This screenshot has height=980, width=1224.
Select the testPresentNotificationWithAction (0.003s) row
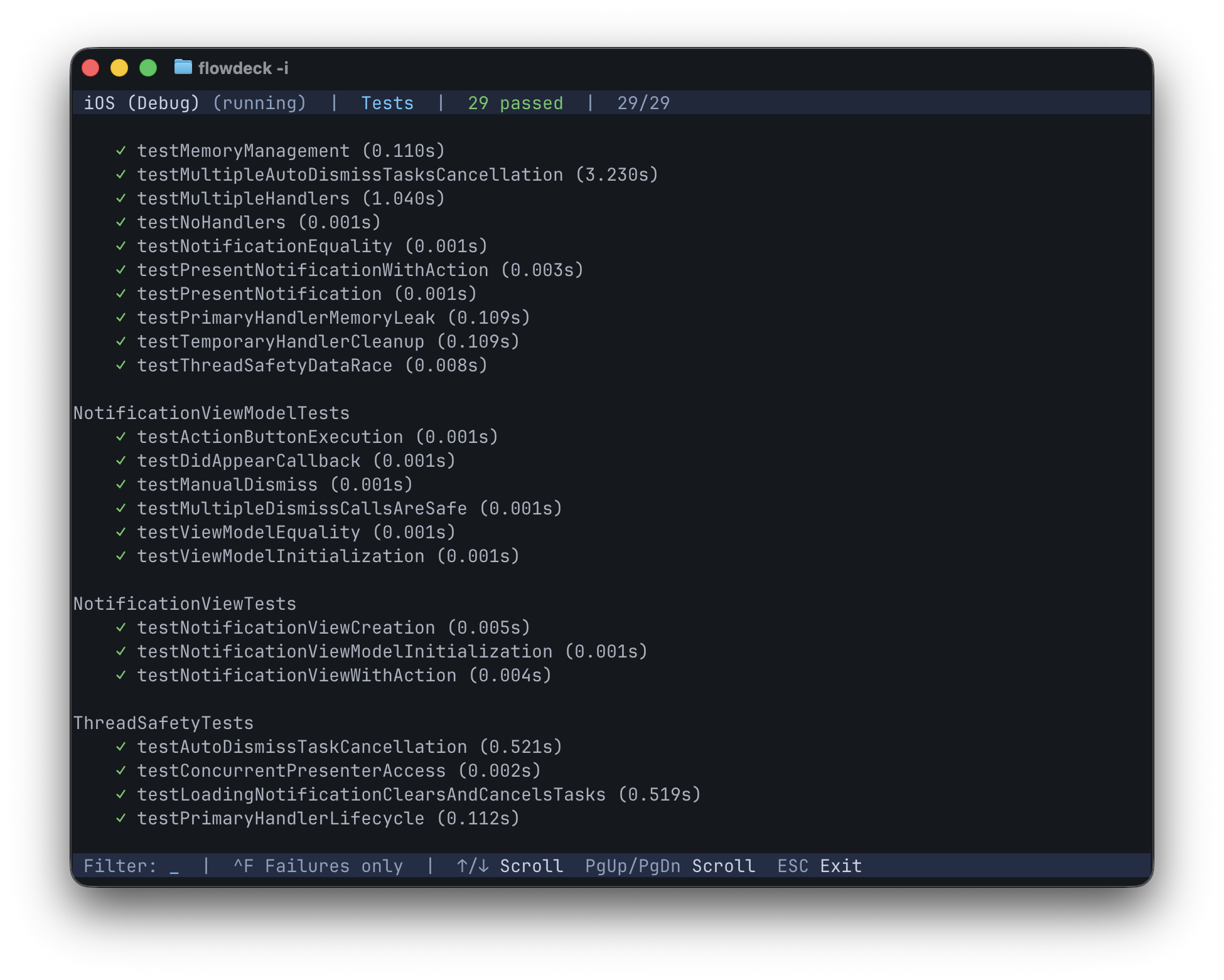click(350, 270)
